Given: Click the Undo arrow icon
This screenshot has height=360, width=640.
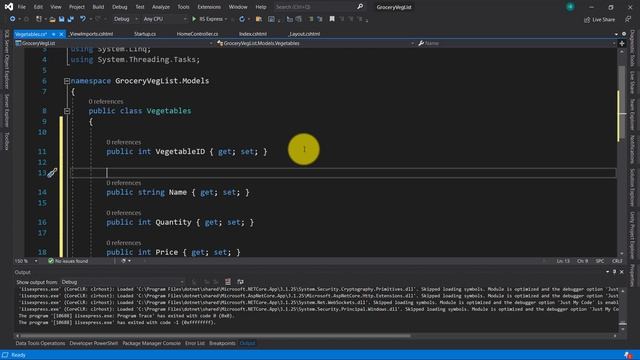Looking at the screenshot, I should [82, 19].
